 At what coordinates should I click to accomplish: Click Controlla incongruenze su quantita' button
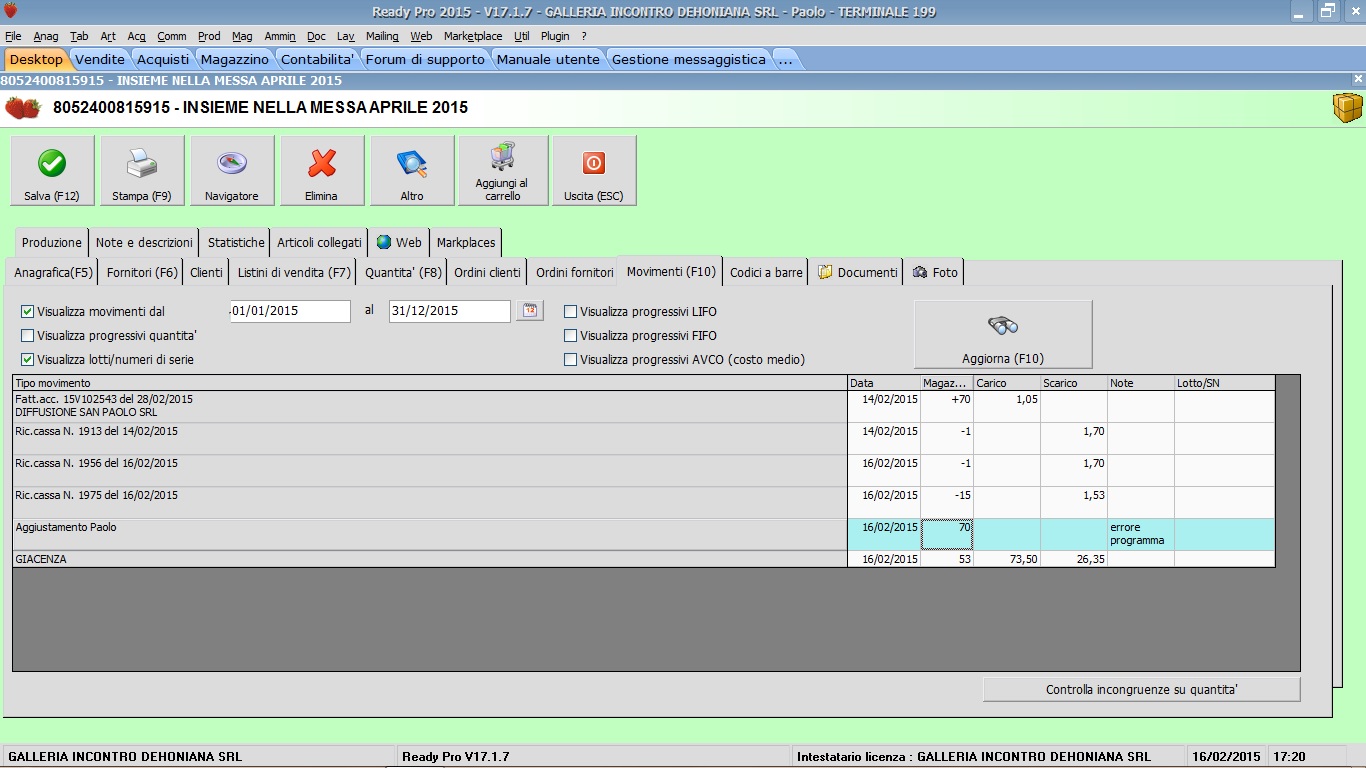tap(1142, 689)
